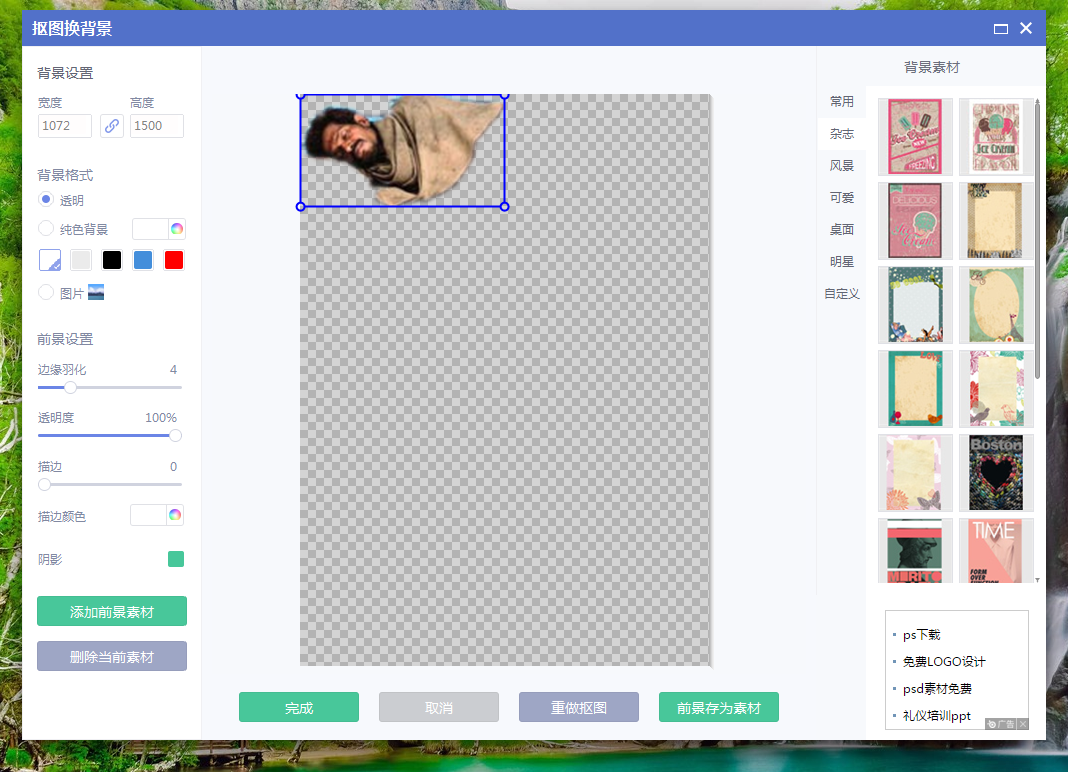Click the 描边 slider handle

click(44, 484)
